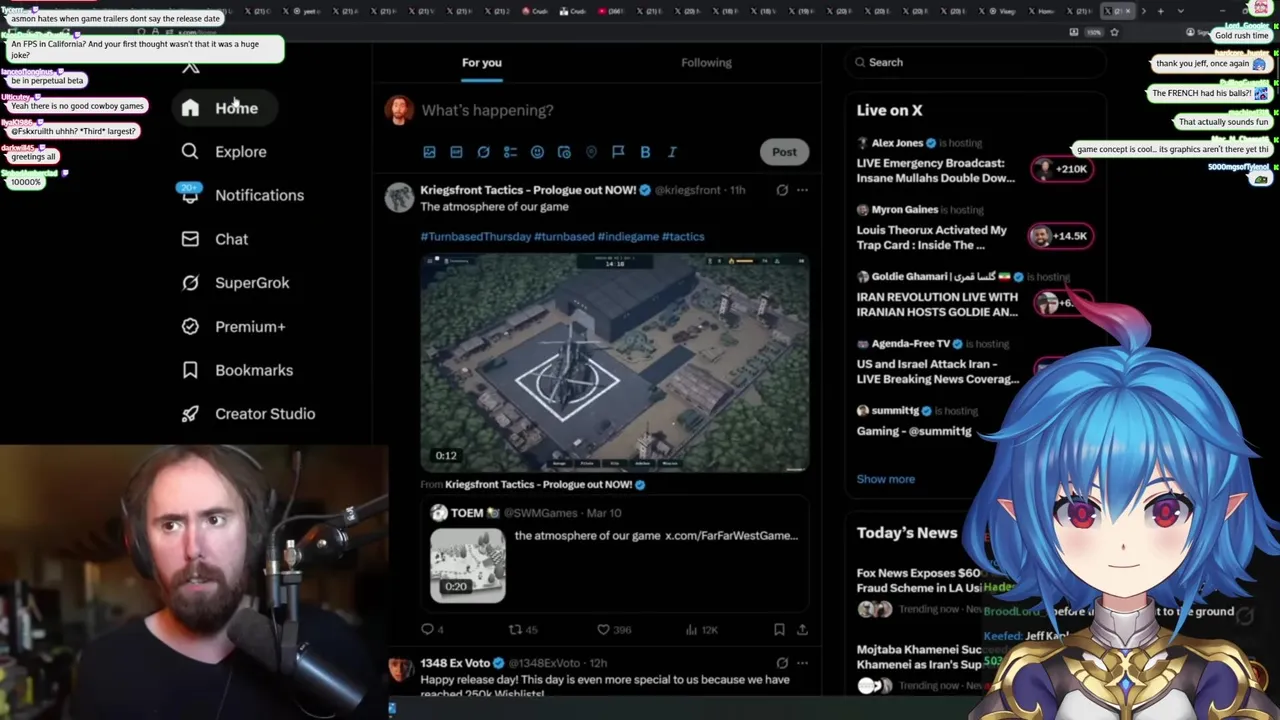Open the Fox News fraud scheme story
Image resolution: width=1280 pixels, height=720 pixels.
(x=918, y=580)
